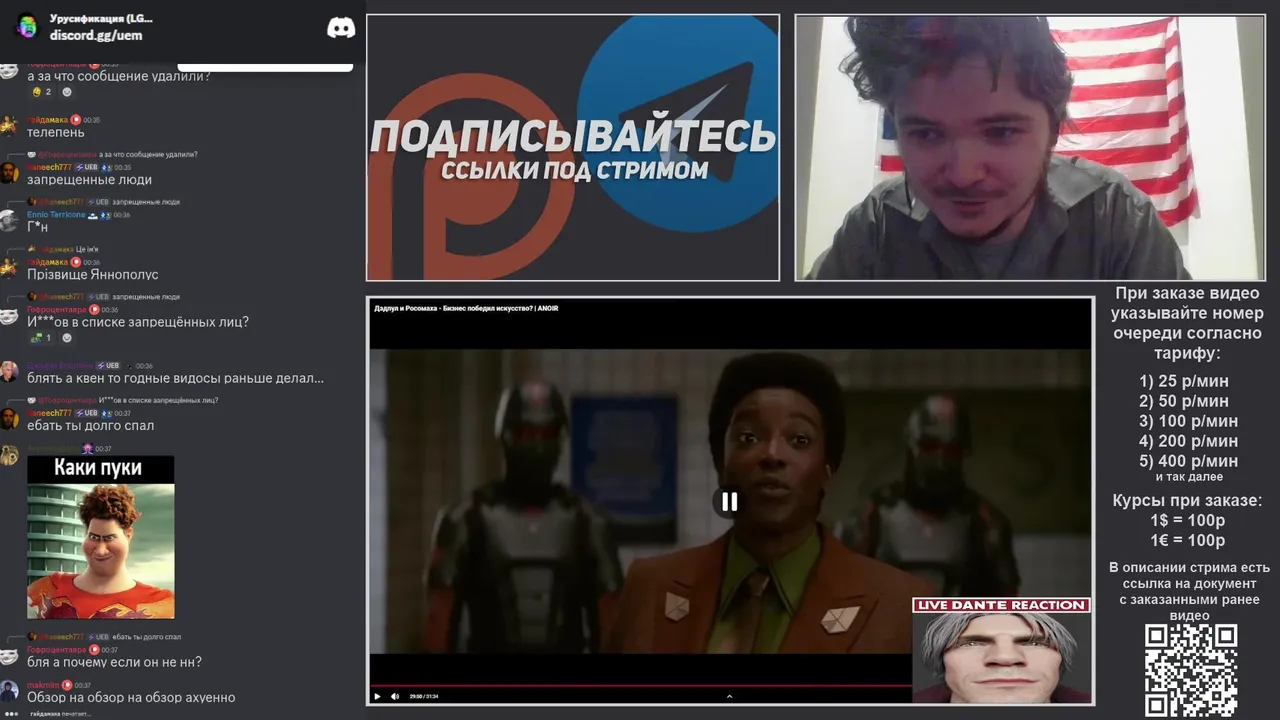Click the Урусификация server name in the header

pyautogui.click(x=101, y=18)
